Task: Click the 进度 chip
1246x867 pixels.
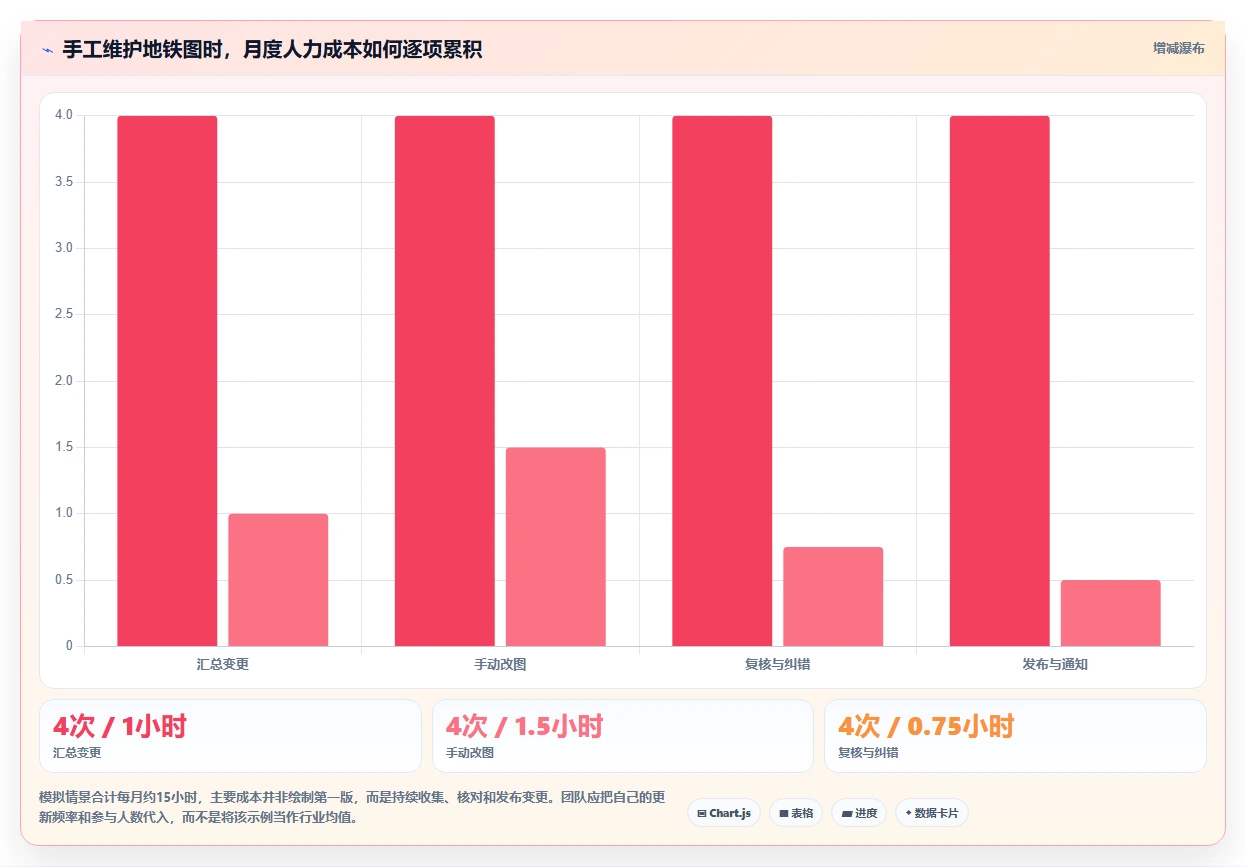Action: [x=859, y=813]
